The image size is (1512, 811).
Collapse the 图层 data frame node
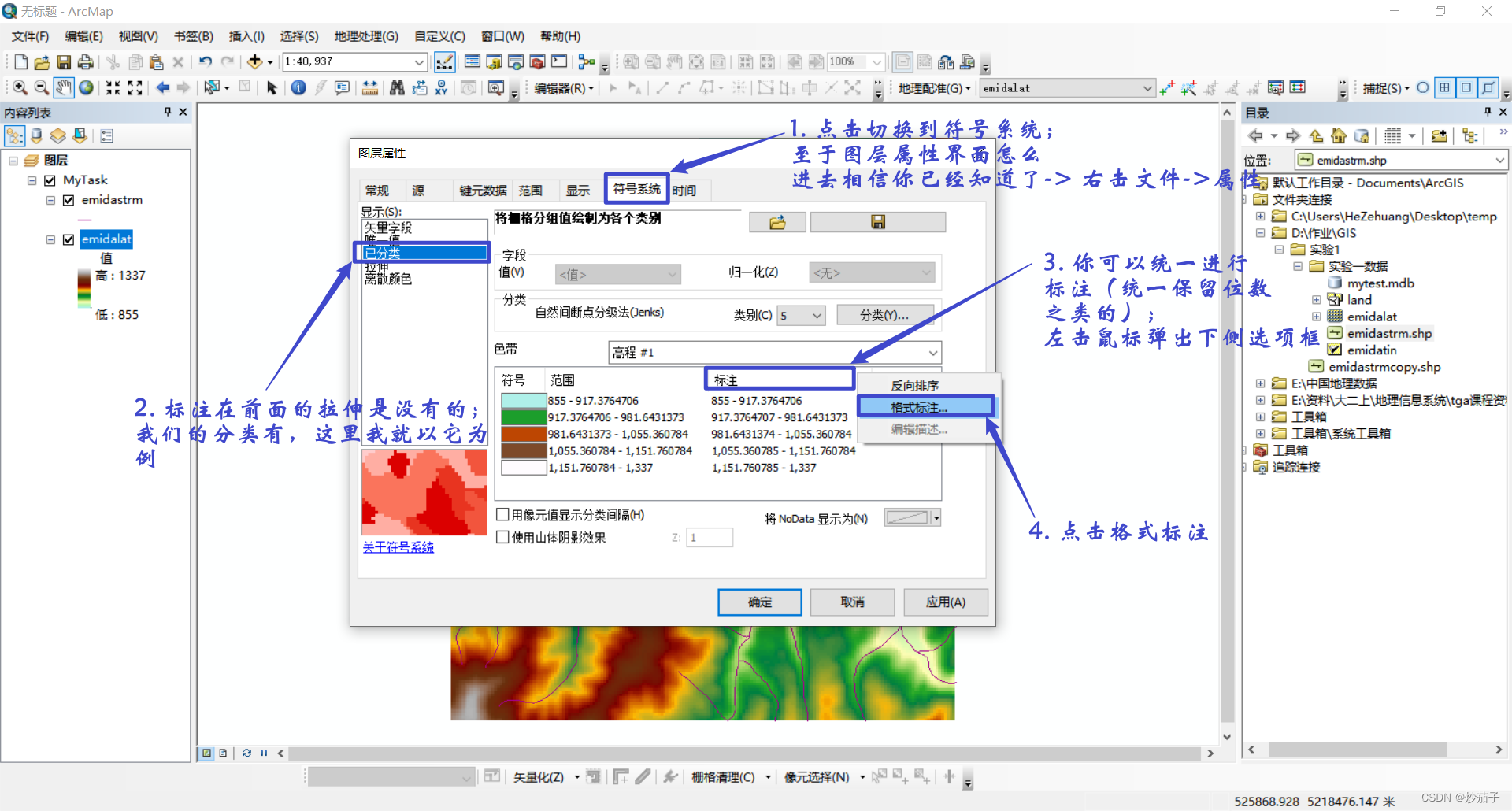point(13,161)
